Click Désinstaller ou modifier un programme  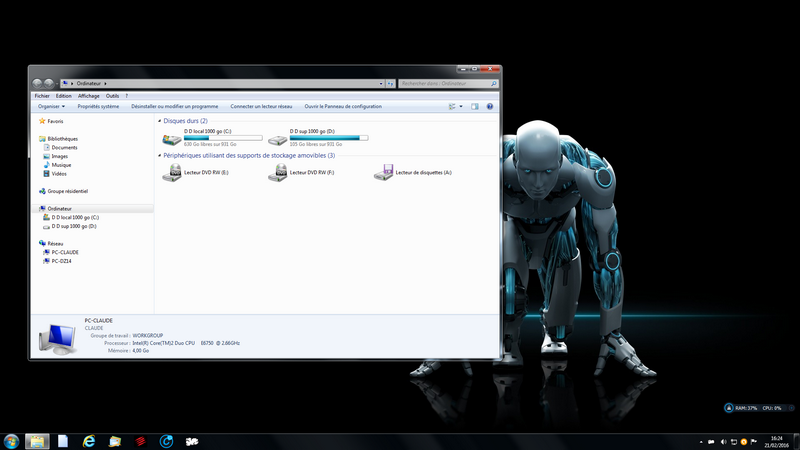[x=175, y=106]
